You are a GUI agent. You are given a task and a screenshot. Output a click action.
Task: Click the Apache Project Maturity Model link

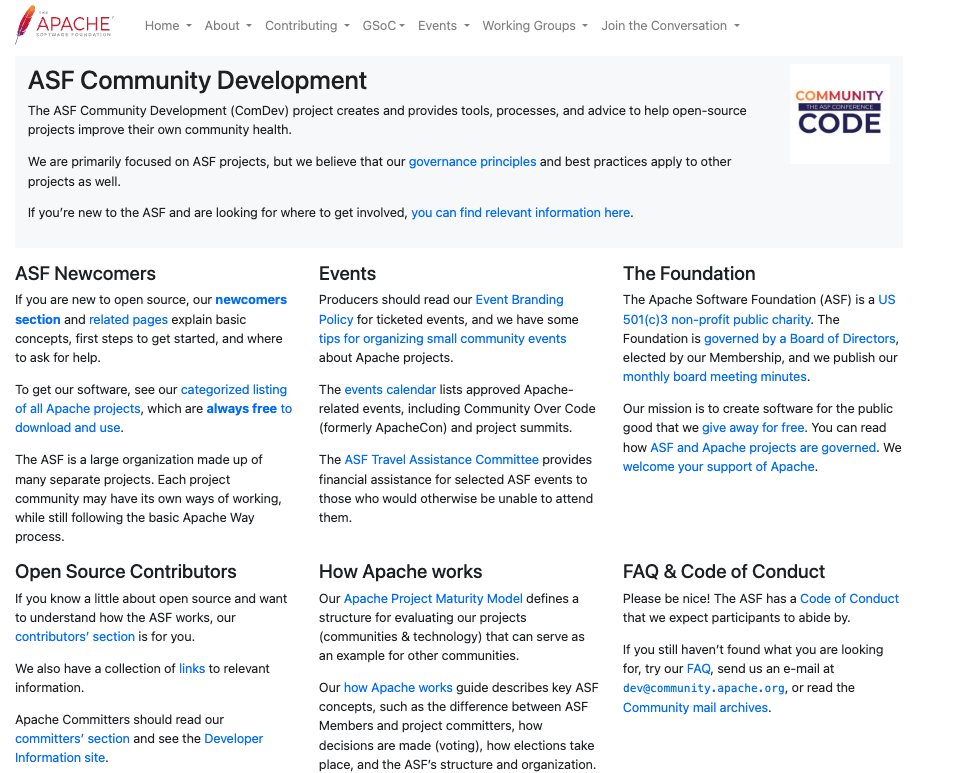pos(433,598)
